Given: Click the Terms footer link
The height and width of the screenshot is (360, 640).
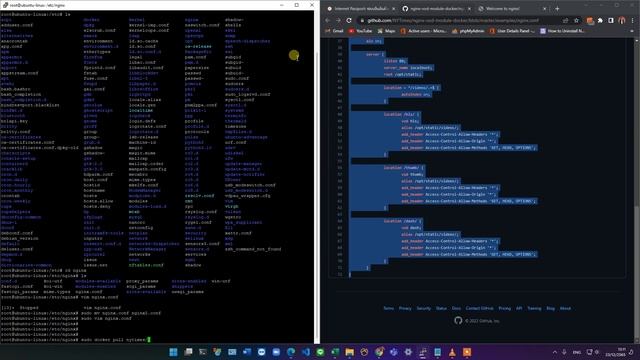Looking at the screenshot, I should (389, 309).
